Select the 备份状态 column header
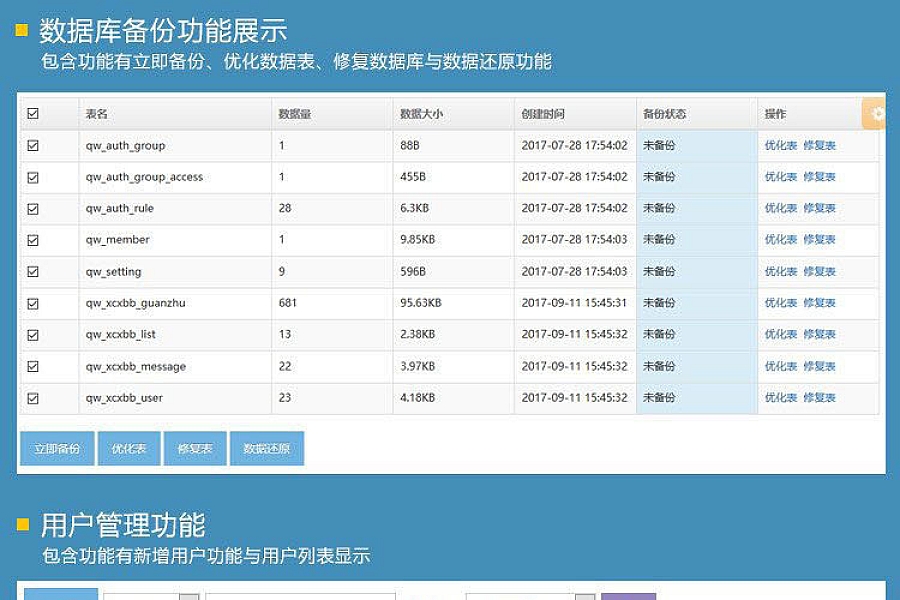The height and width of the screenshot is (600, 900). [x=664, y=115]
